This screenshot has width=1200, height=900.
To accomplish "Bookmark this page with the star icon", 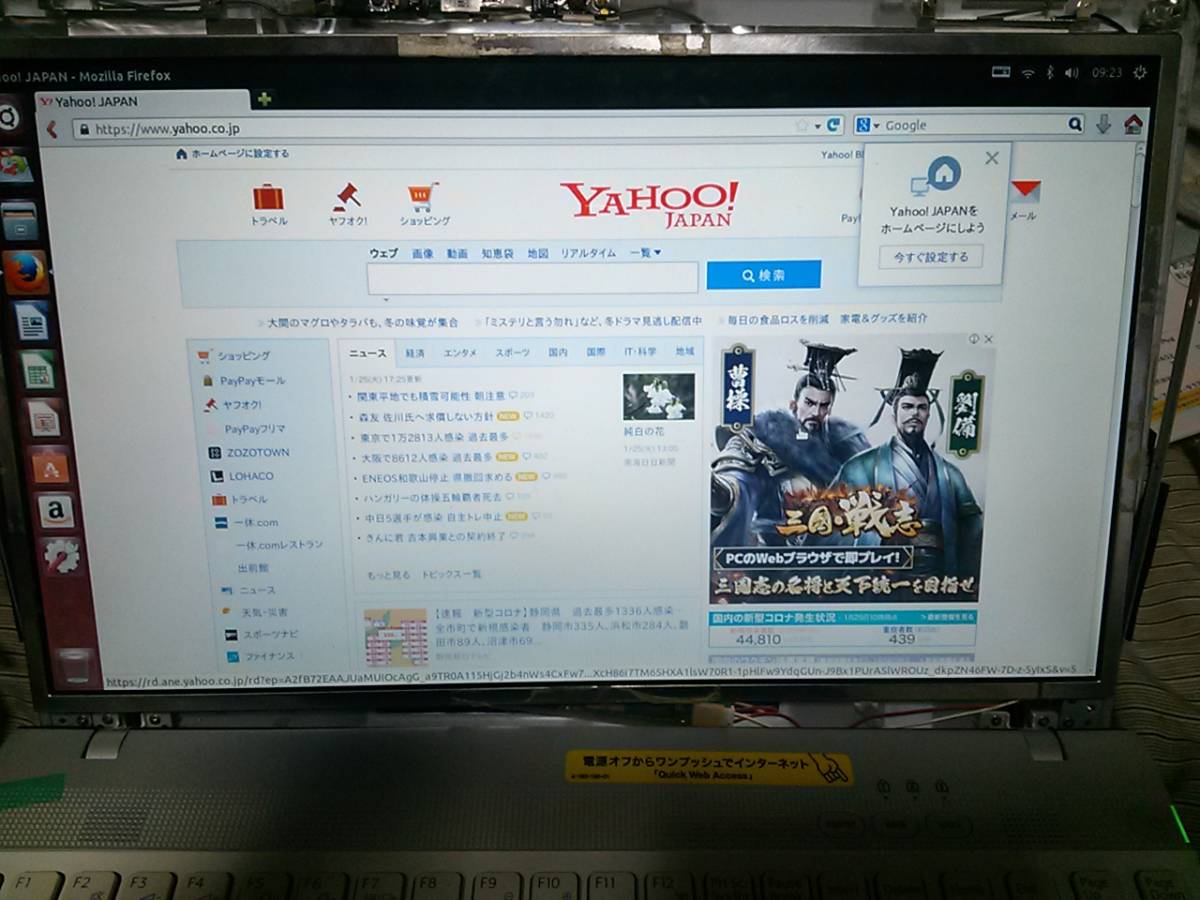I will coord(802,126).
